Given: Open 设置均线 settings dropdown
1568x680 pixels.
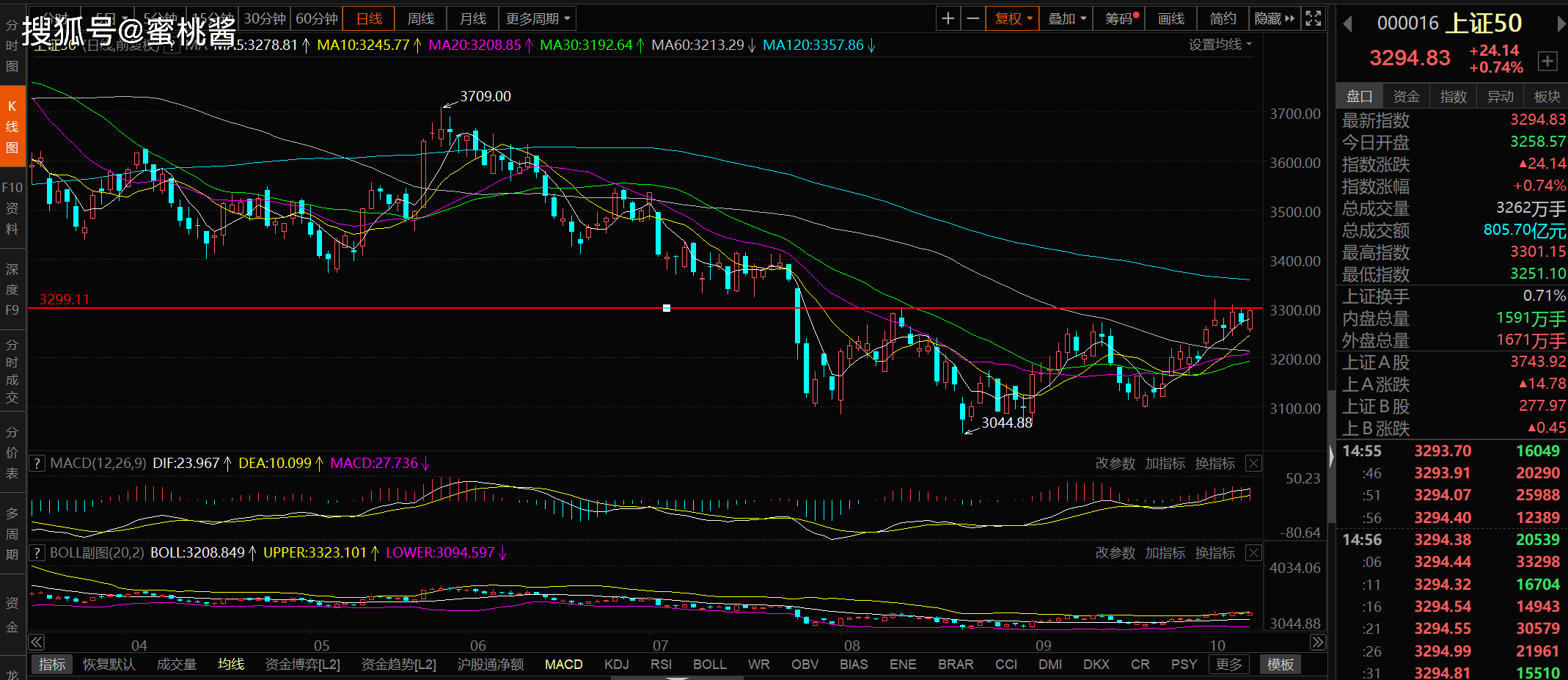Looking at the screenshot, I should coord(1220,45).
